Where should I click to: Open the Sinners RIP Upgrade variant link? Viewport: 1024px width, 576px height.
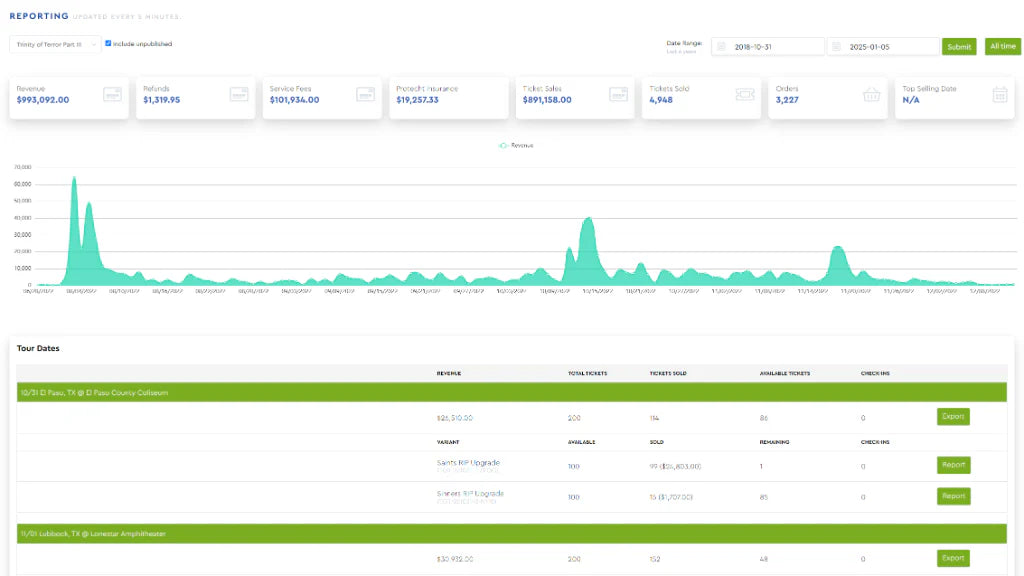click(470, 493)
